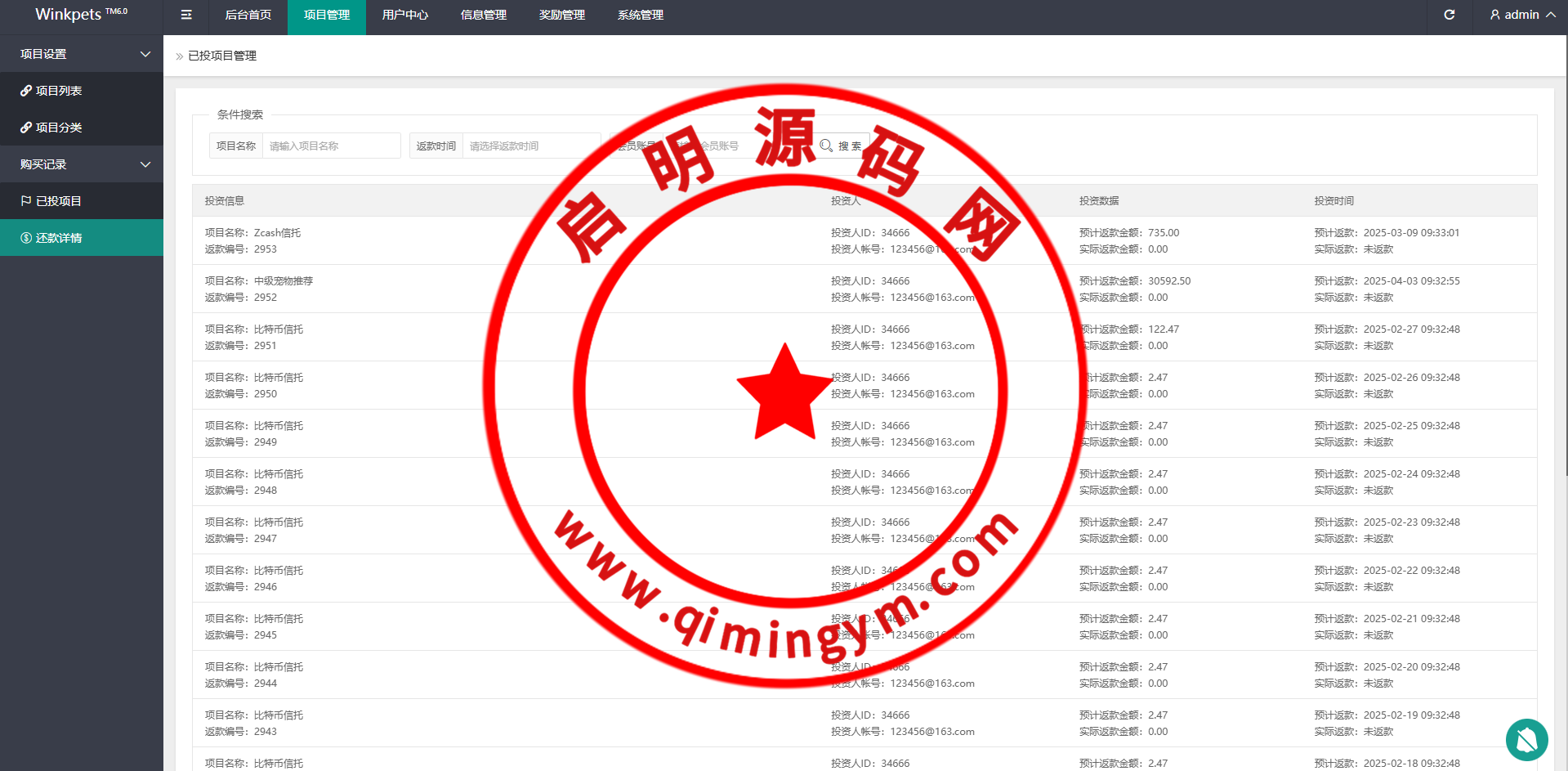Click the link icon beside 项目分类
The image size is (1568, 771).
26,128
